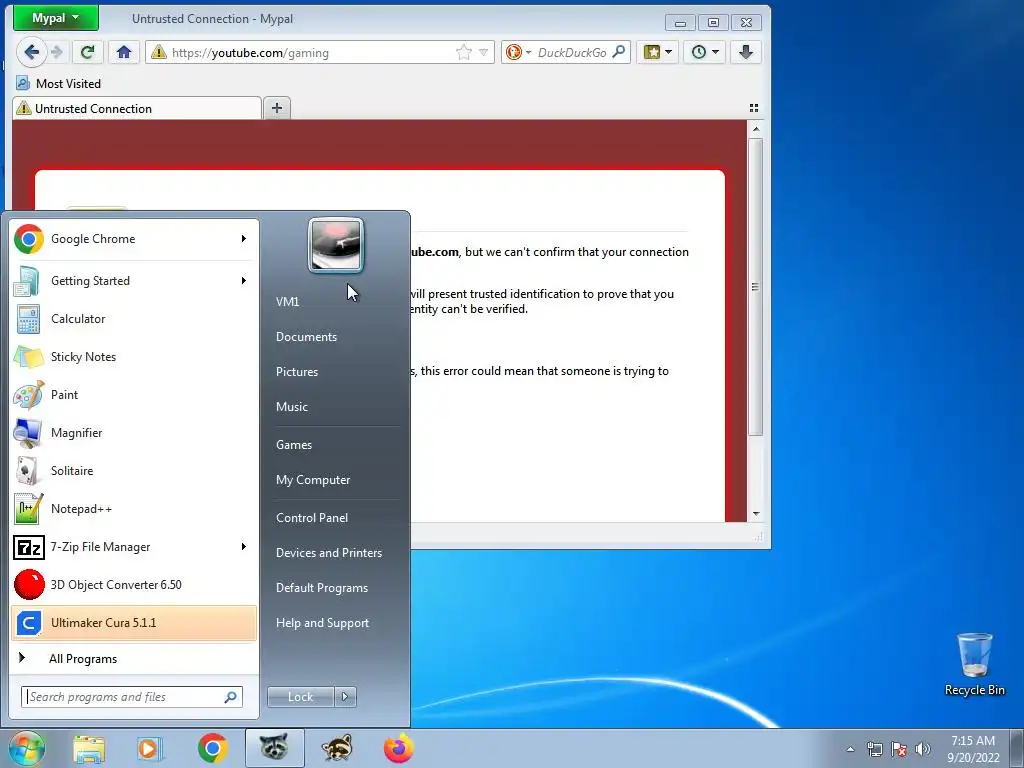
Task: Click the Windows Start orb
Action: [x=26, y=748]
